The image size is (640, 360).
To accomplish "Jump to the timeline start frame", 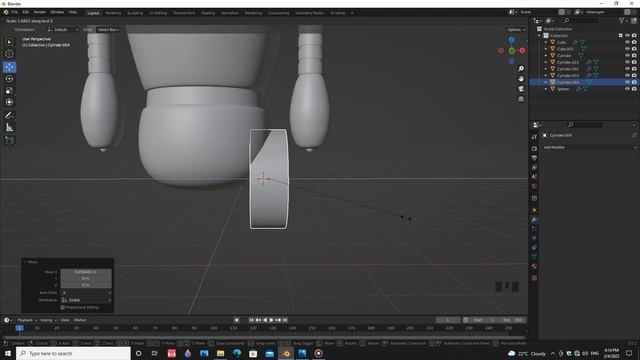I will pos(251,320).
